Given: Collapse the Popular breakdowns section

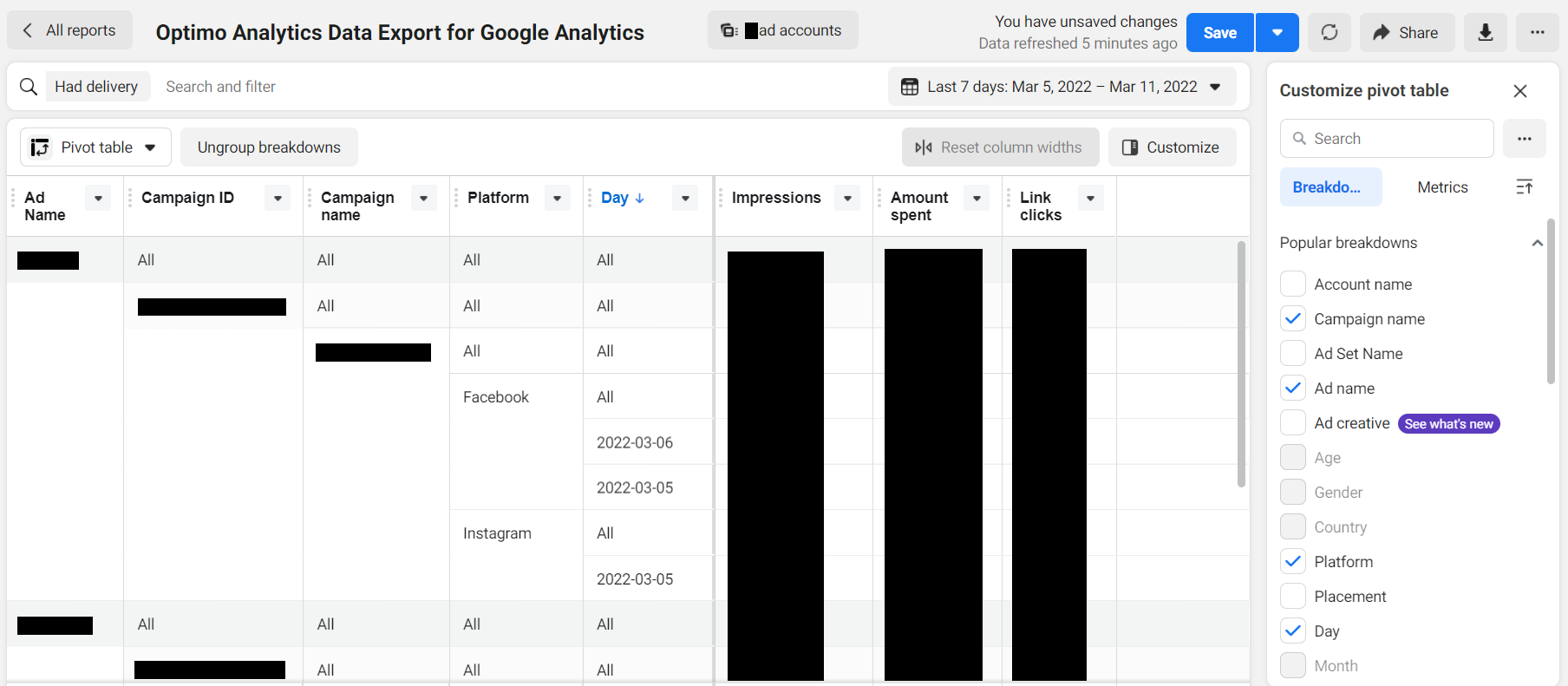Looking at the screenshot, I should click(1537, 243).
